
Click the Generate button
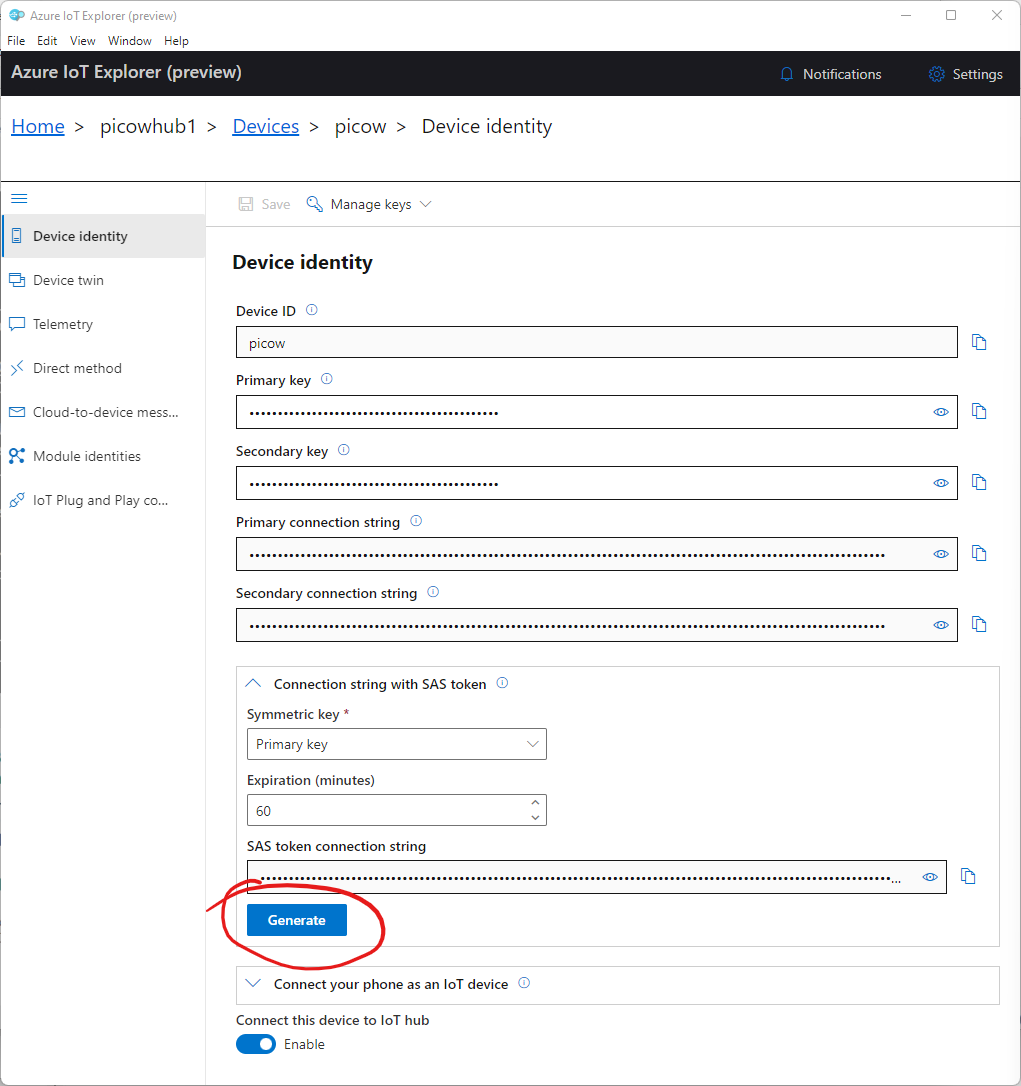click(x=296, y=920)
